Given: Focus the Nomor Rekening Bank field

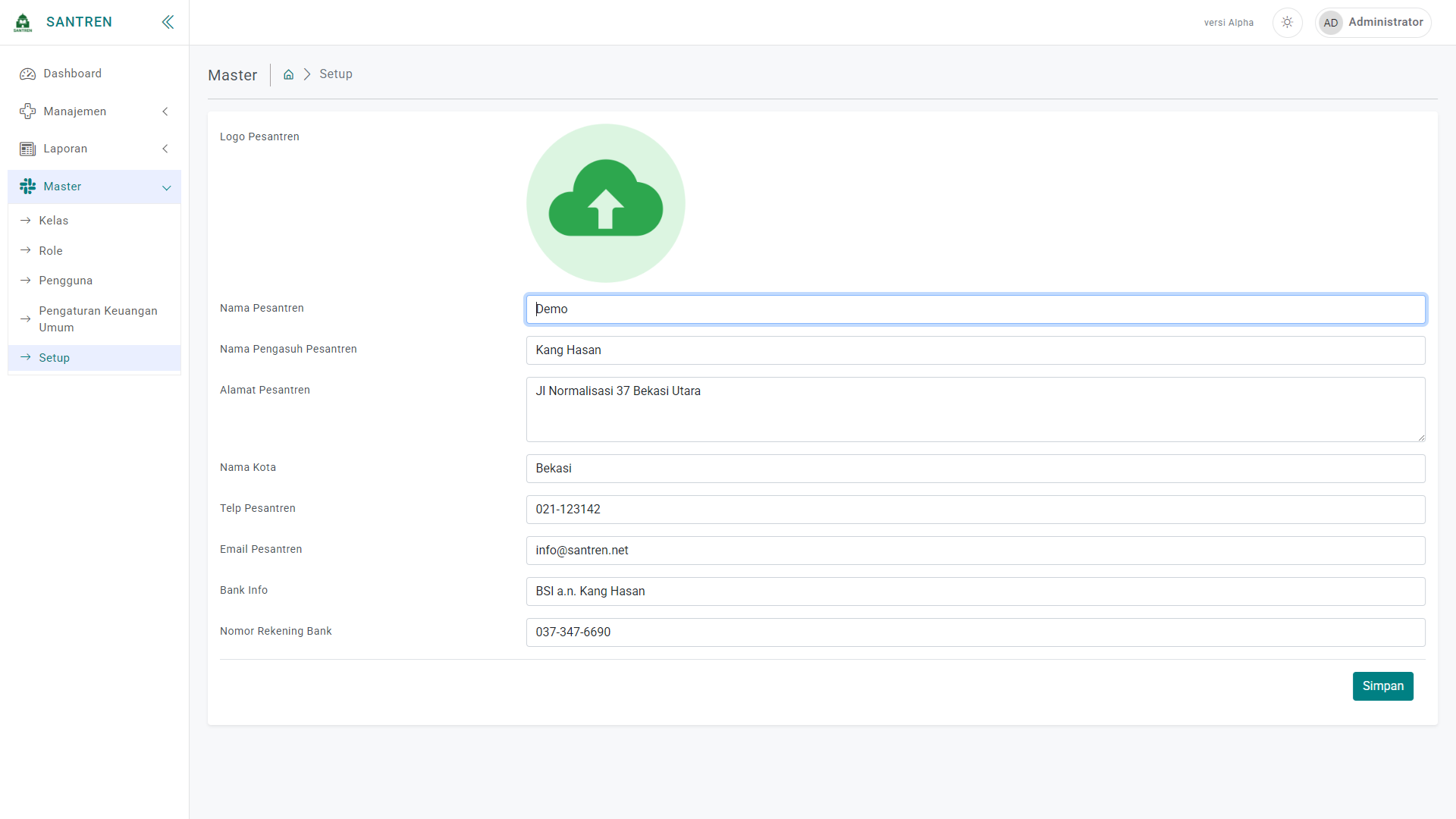Looking at the screenshot, I should tap(975, 632).
